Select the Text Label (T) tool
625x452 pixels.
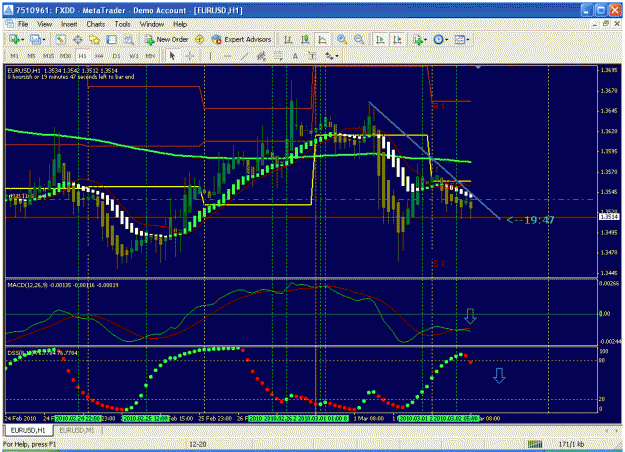312,56
